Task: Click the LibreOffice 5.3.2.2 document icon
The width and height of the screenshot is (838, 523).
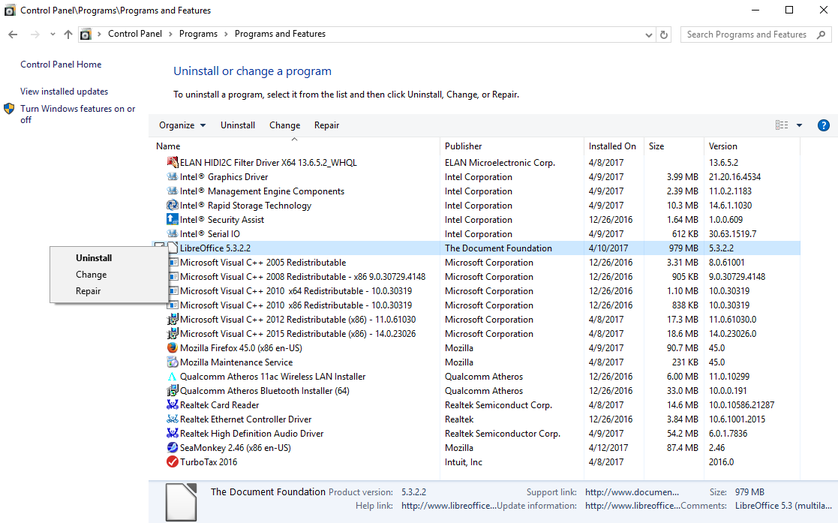Action: pos(172,248)
